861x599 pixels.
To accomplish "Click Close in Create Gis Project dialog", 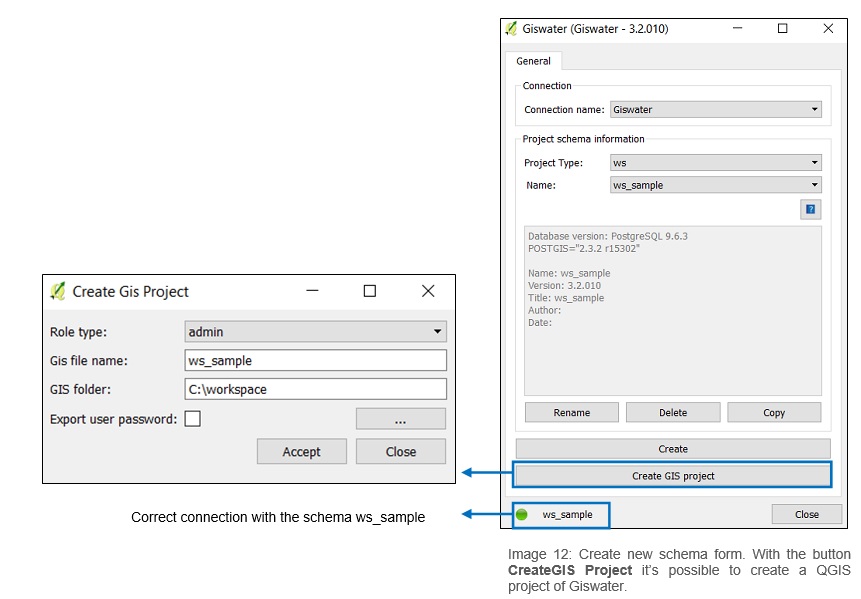I will [x=401, y=451].
